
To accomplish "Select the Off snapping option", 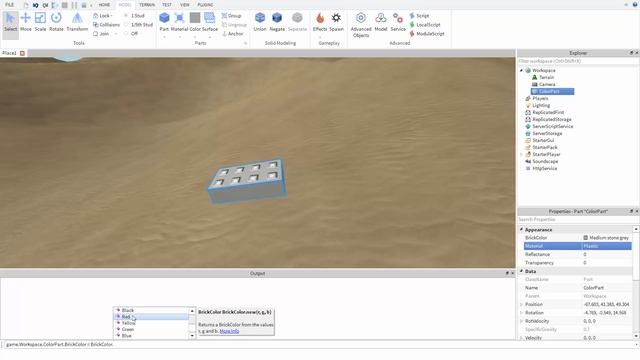I will 131,33.
